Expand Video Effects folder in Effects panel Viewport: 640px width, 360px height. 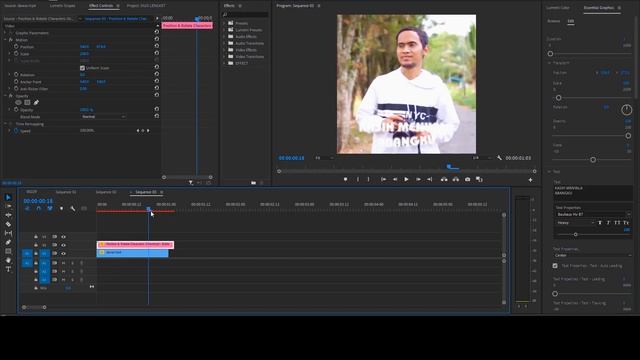[224, 50]
